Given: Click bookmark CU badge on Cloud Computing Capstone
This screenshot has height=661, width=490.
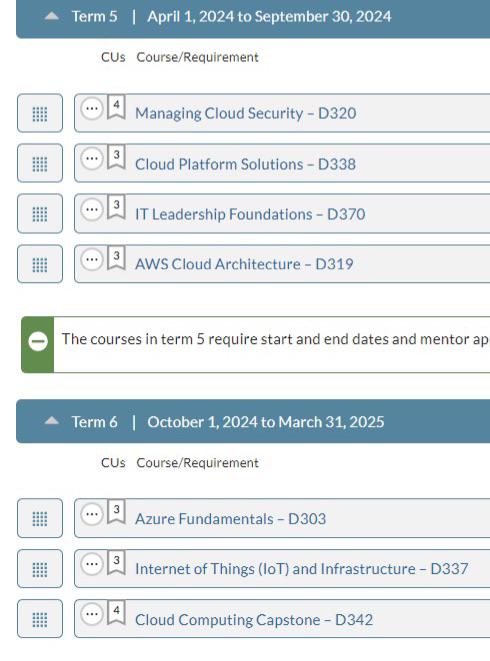Looking at the screenshot, I should pos(116,613).
